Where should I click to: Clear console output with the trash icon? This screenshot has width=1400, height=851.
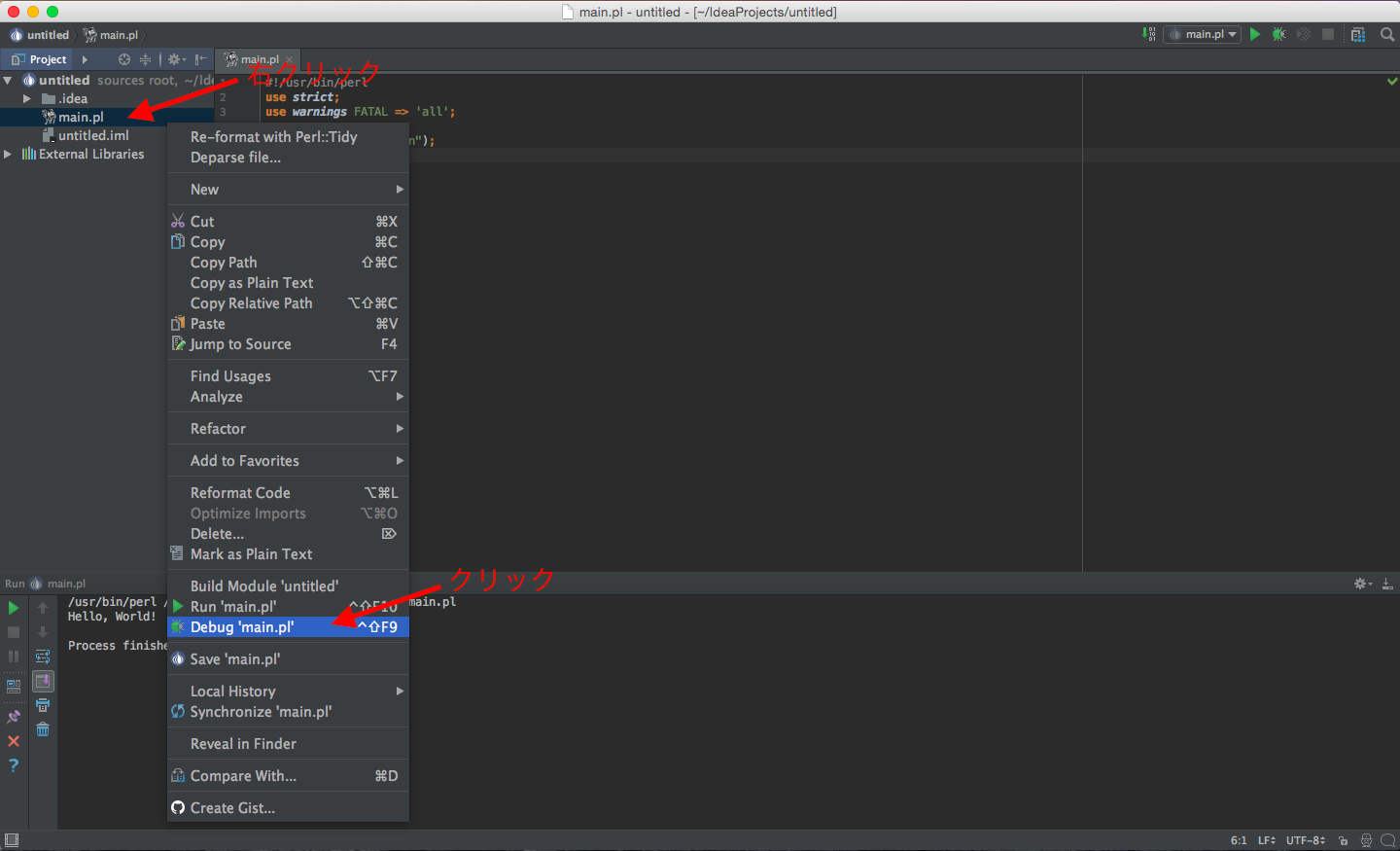[43, 729]
